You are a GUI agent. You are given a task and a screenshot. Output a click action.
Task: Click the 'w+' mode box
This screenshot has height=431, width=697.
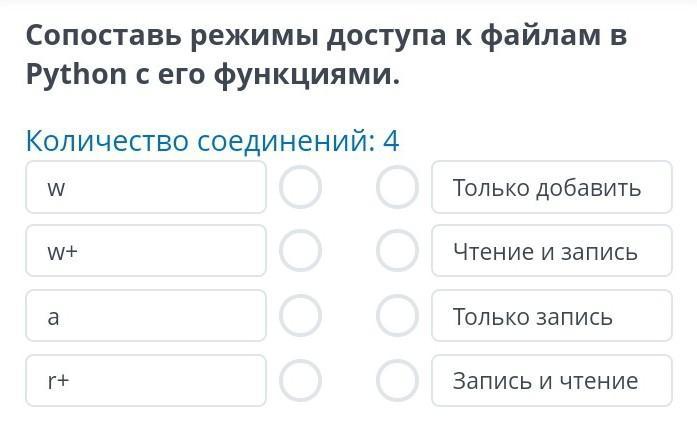click(146, 251)
